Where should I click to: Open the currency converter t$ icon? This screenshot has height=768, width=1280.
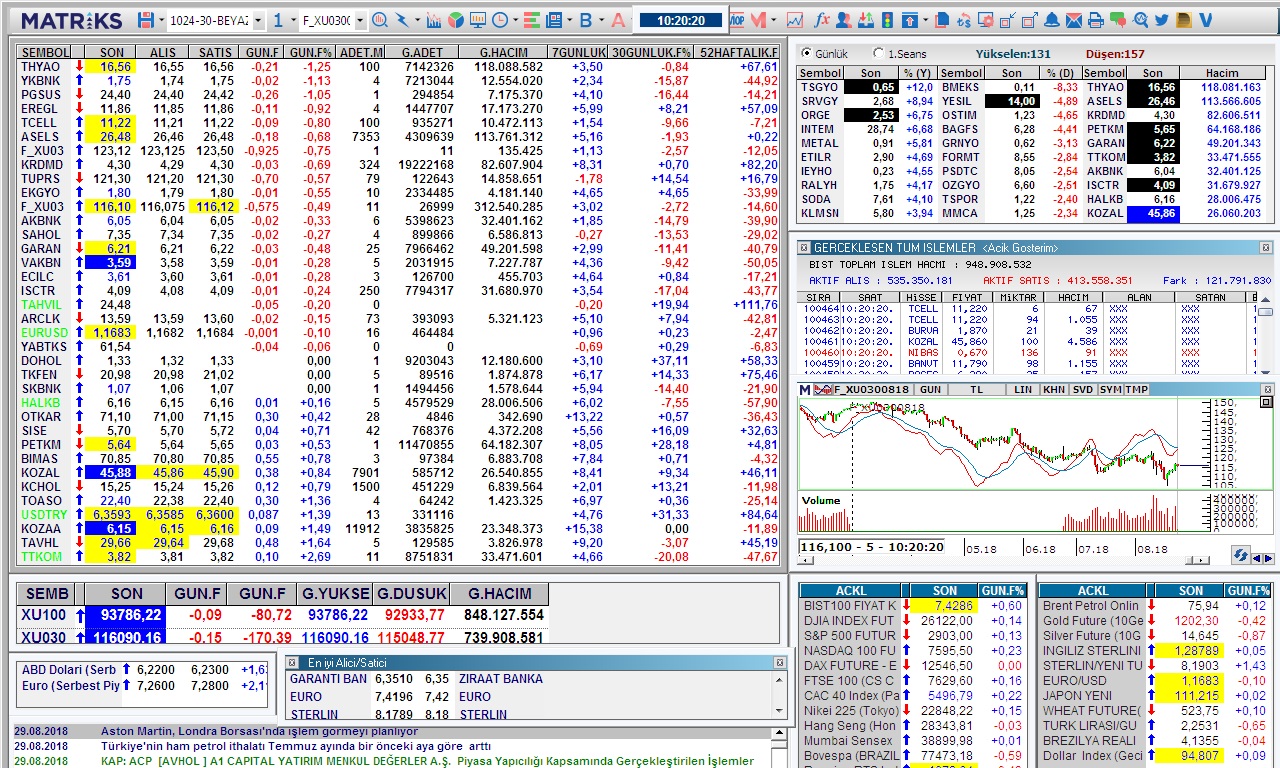[964, 20]
